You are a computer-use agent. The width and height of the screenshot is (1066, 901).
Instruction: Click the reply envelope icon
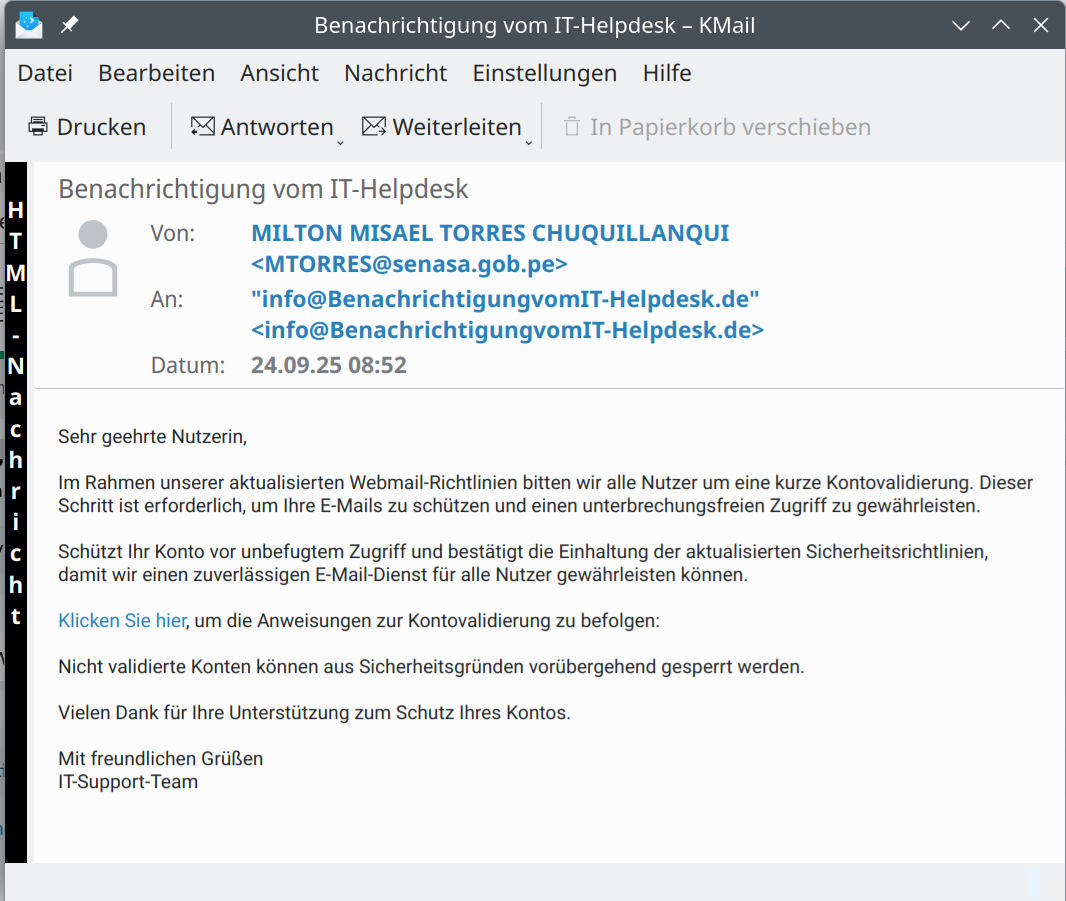pyautogui.click(x=203, y=127)
